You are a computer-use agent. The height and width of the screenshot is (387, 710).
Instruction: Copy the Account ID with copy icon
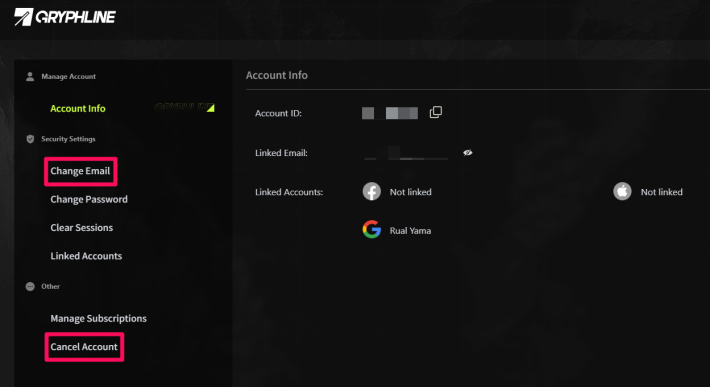436,112
